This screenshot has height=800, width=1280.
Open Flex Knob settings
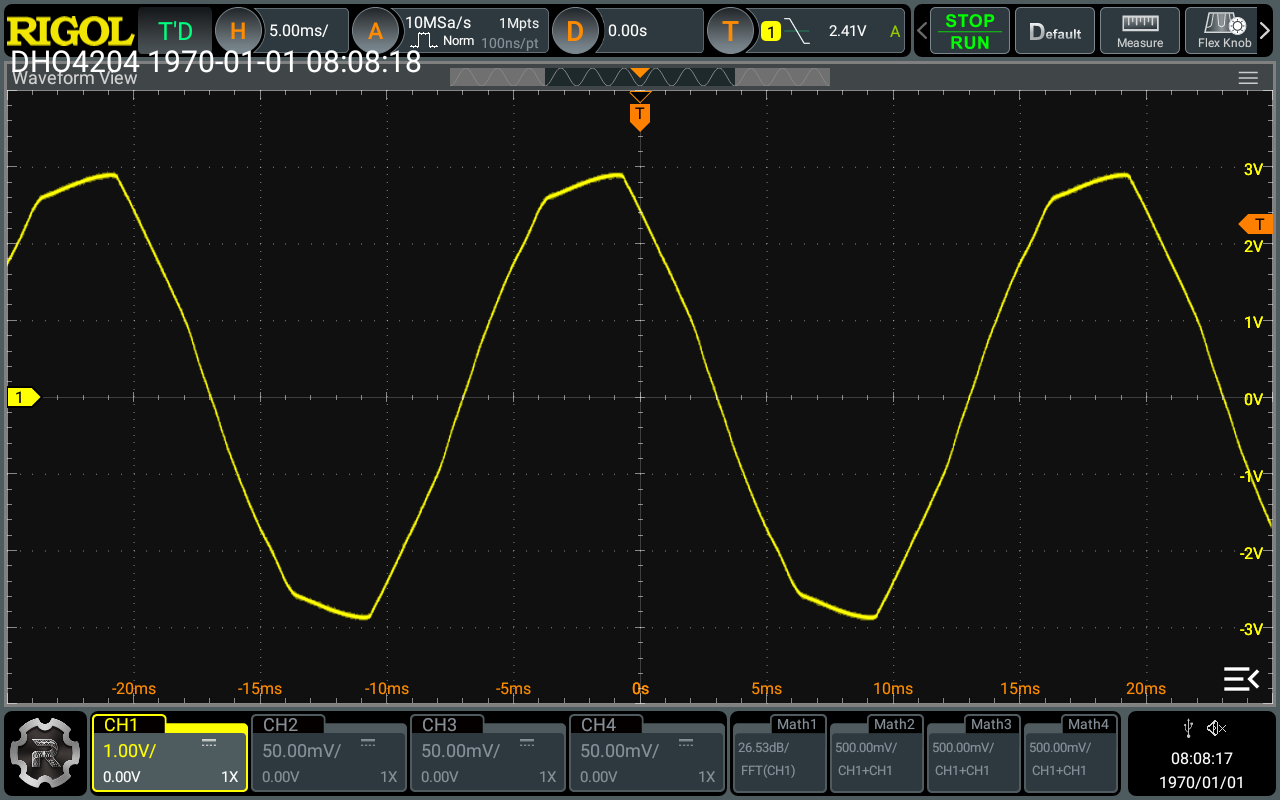[x=1224, y=31]
